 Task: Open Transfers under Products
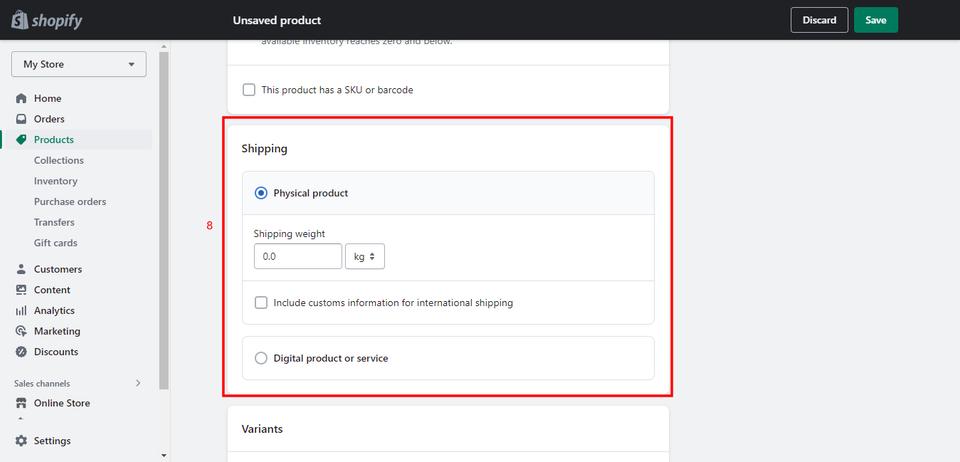(x=54, y=222)
